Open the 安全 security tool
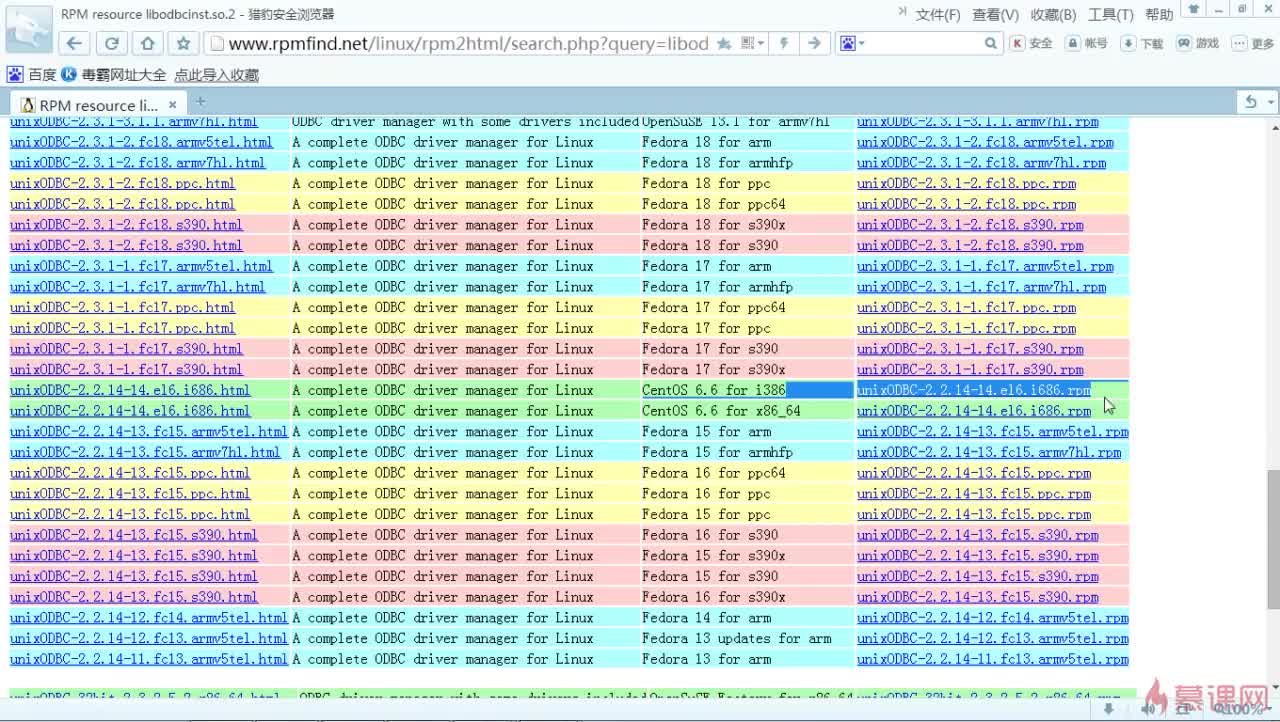The height and width of the screenshot is (722, 1280). (x=1032, y=43)
